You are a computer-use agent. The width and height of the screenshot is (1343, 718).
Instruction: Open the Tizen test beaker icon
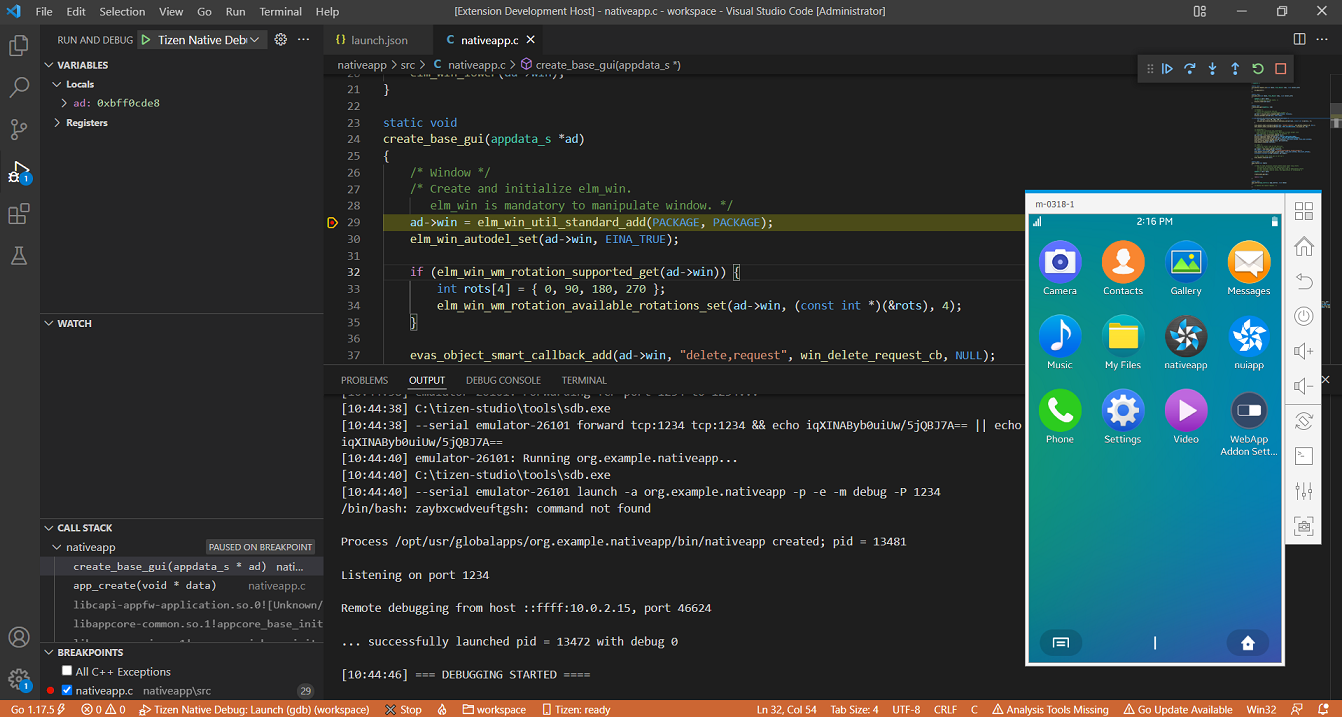click(19, 256)
